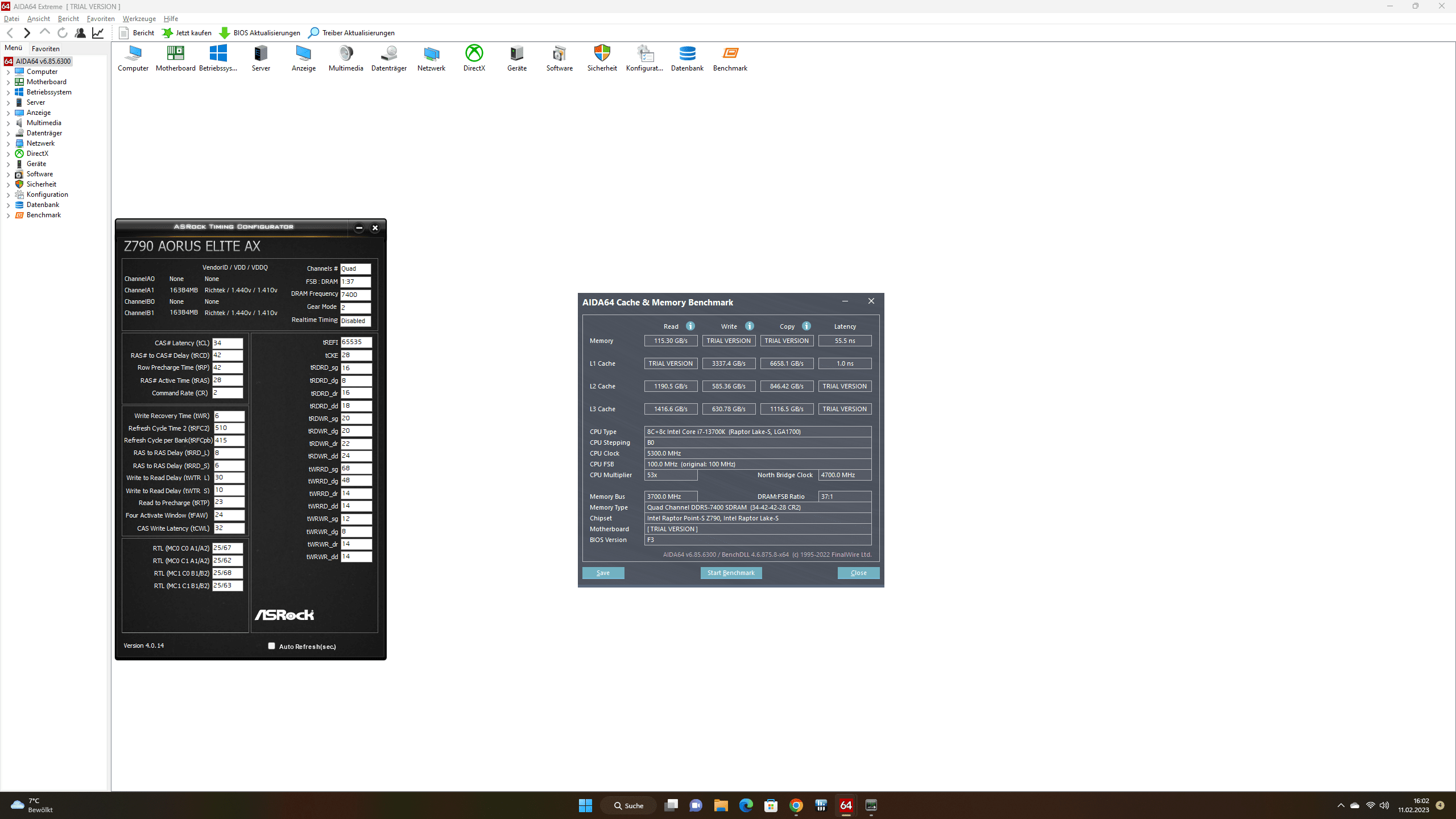Switch to the Favoriten tab

tap(45, 49)
